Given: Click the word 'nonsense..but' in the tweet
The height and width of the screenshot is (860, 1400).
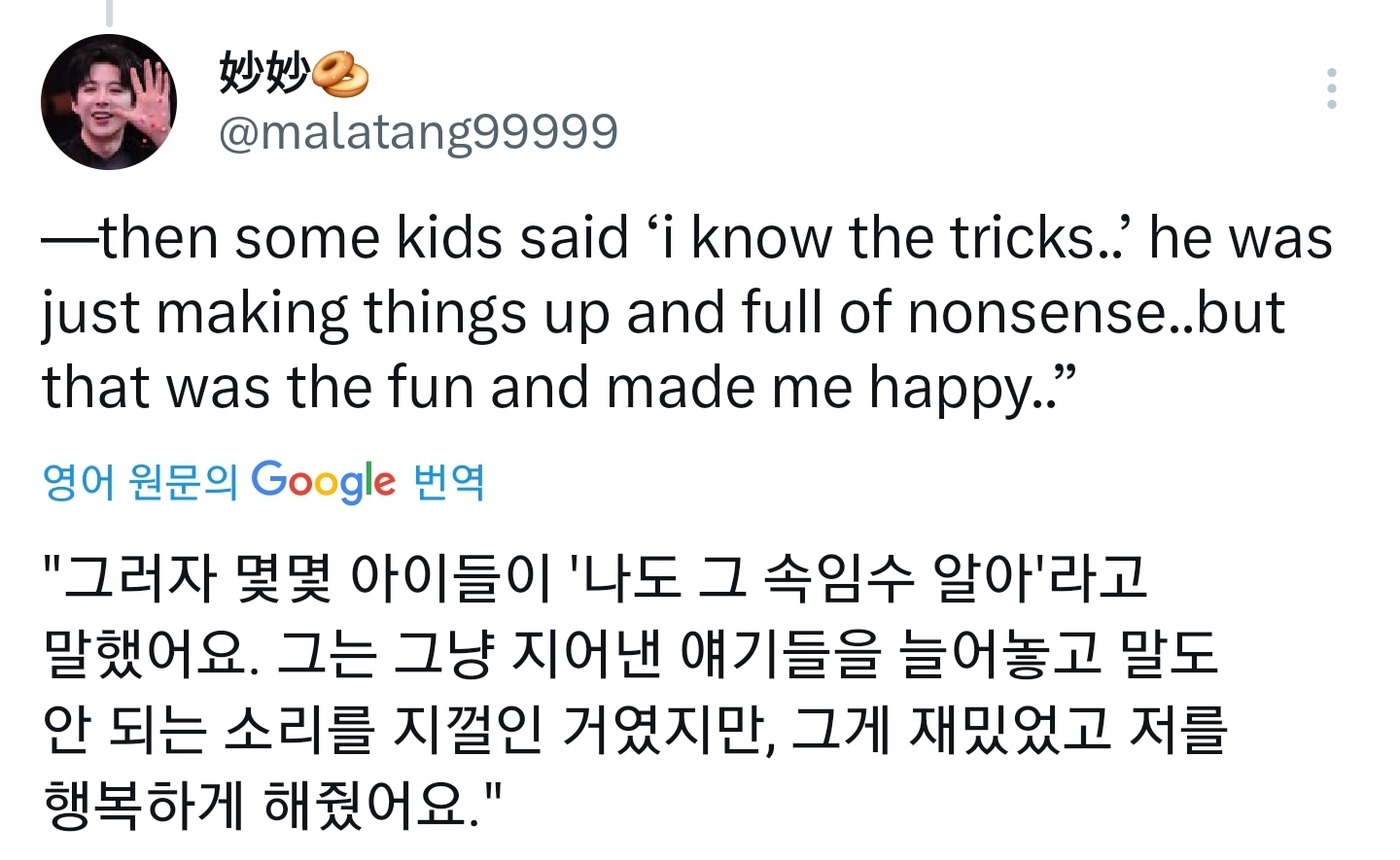Looking at the screenshot, I should point(1096,313).
